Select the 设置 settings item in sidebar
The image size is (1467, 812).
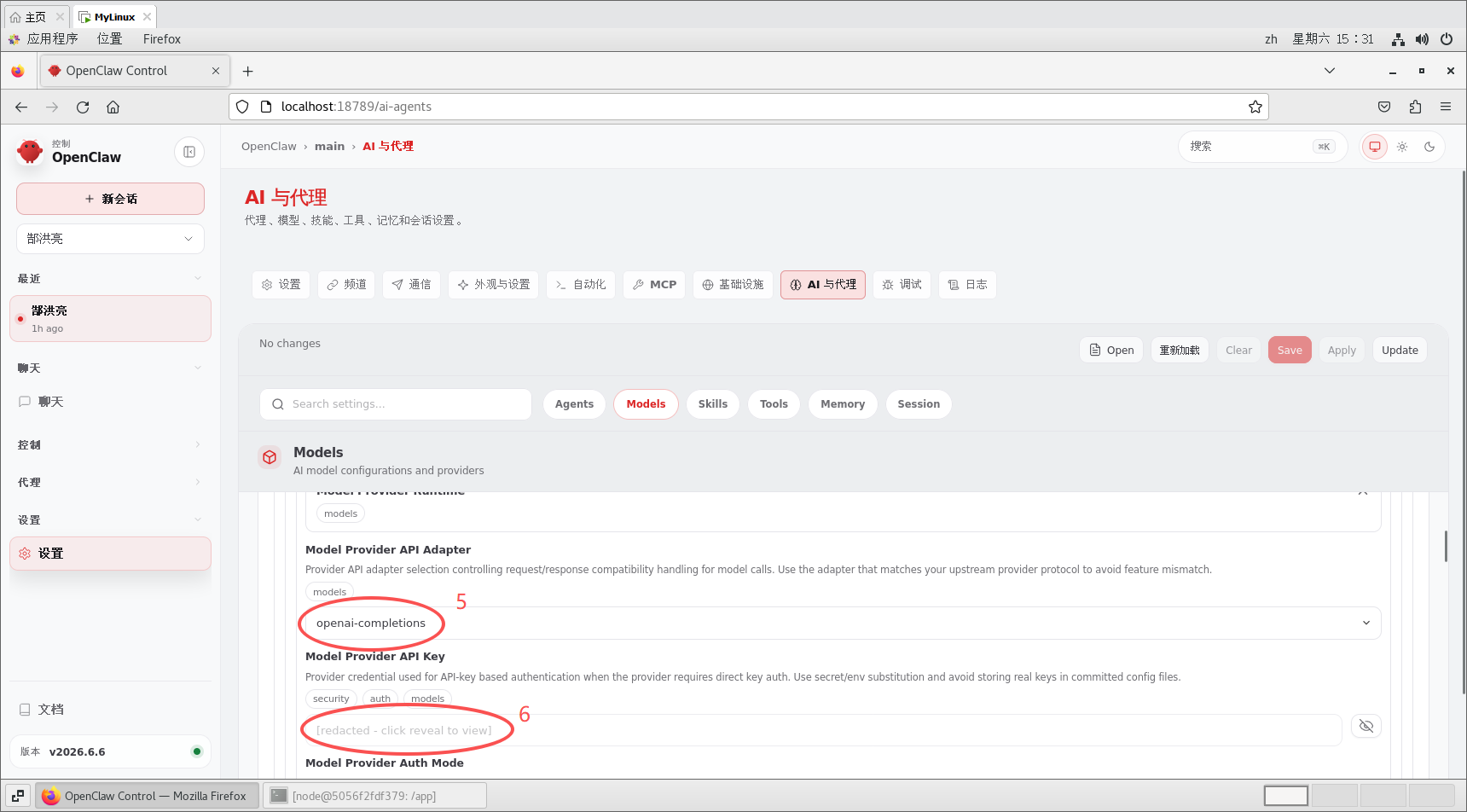pyautogui.click(x=110, y=554)
